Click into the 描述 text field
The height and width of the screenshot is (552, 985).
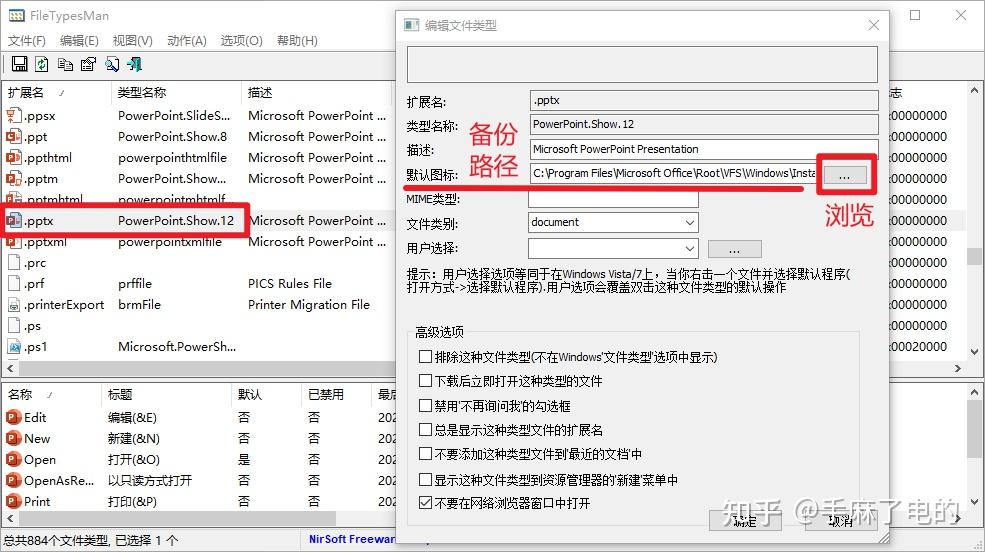(704, 149)
